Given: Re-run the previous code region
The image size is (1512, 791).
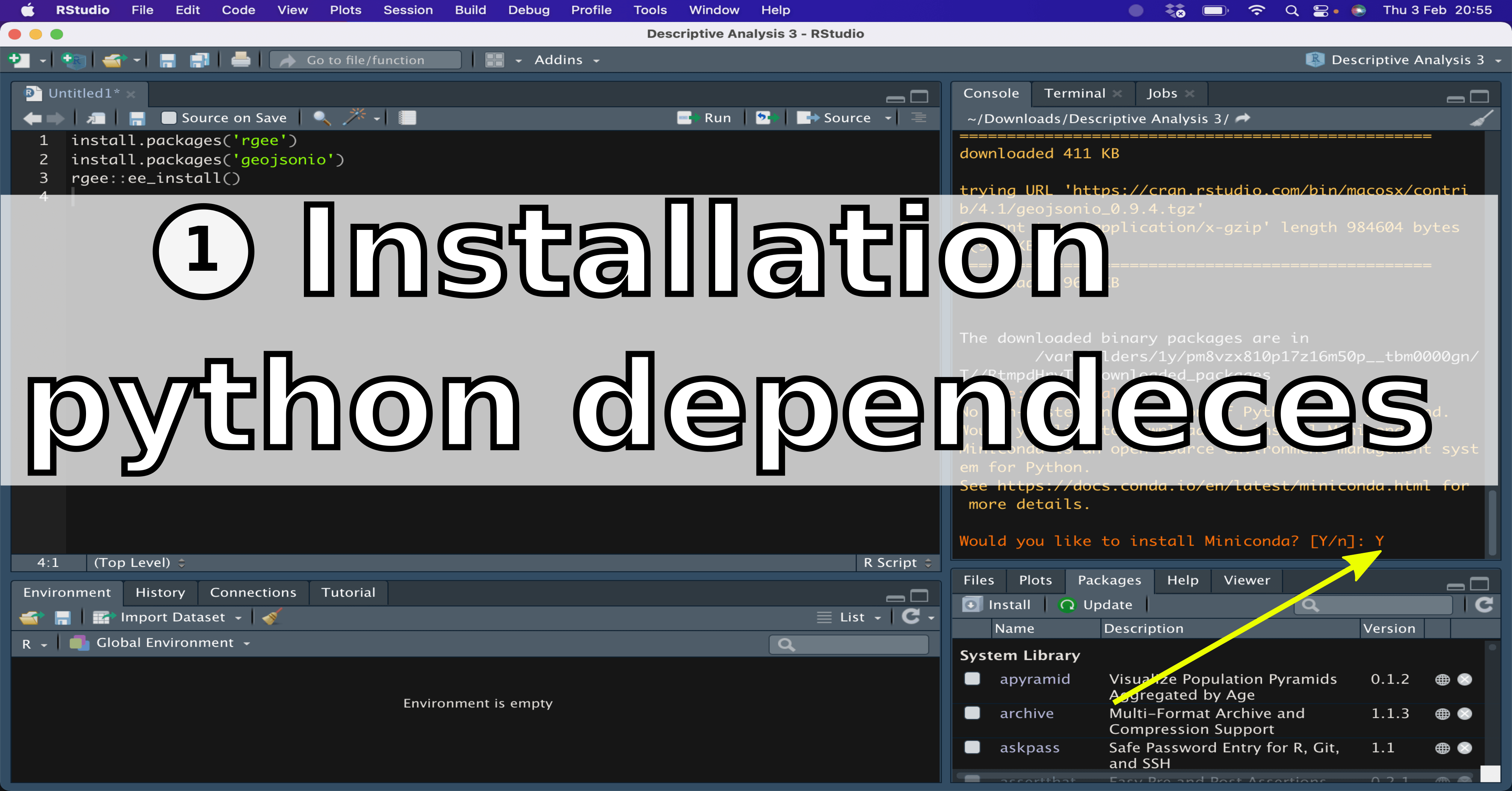Looking at the screenshot, I should [767, 118].
